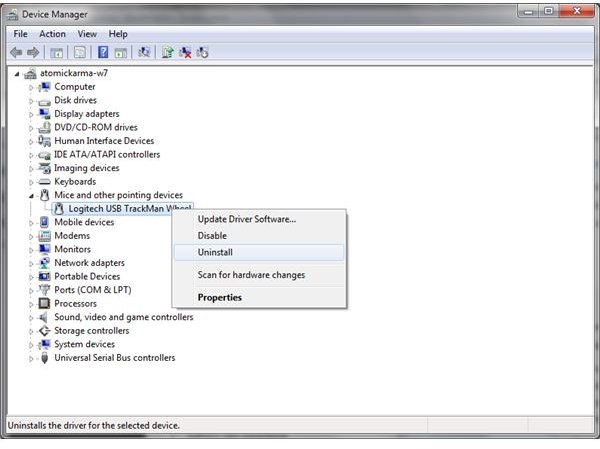Click the Back arrow toolbar icon
The width and height of the screenshot is (600, 449).
tap(16, 52)
